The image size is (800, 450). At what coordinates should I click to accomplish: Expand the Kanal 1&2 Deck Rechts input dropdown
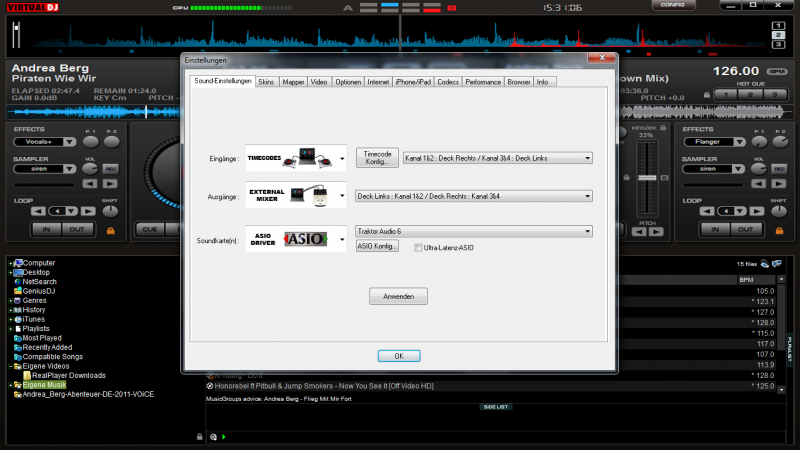pyautogui.click(x=497, y=158)
